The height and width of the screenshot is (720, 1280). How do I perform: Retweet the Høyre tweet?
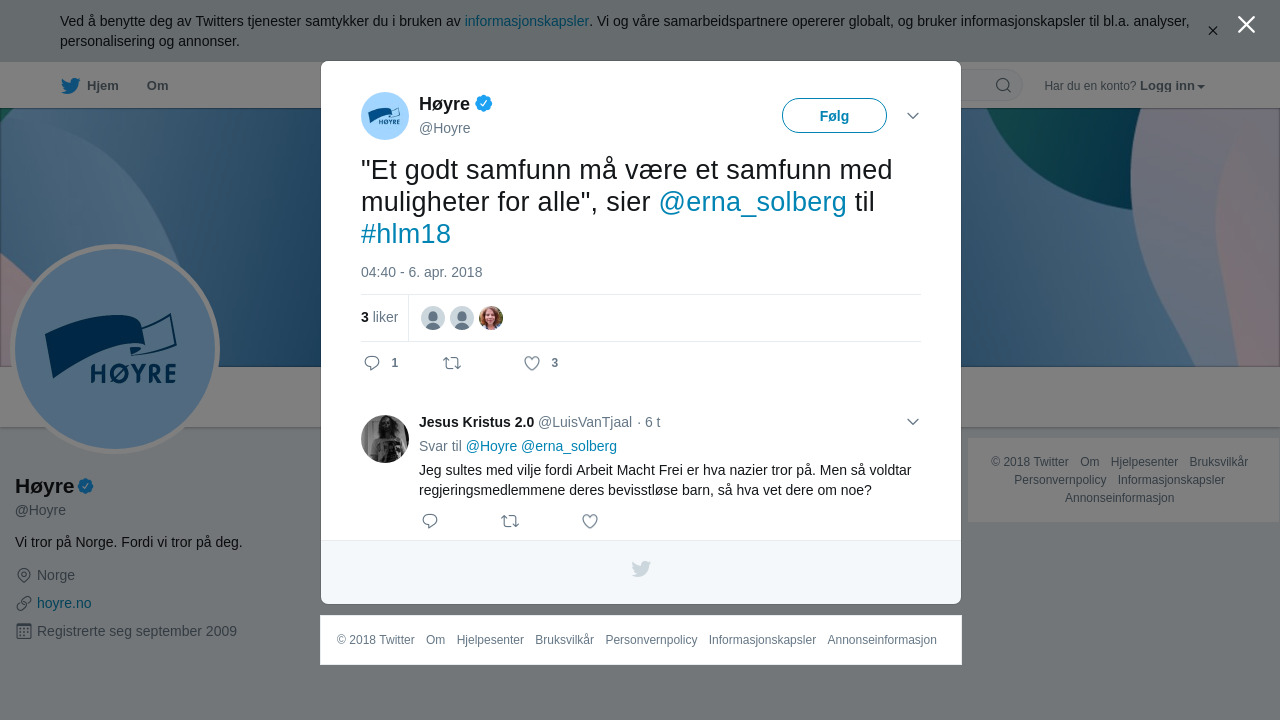click(452, 363)
